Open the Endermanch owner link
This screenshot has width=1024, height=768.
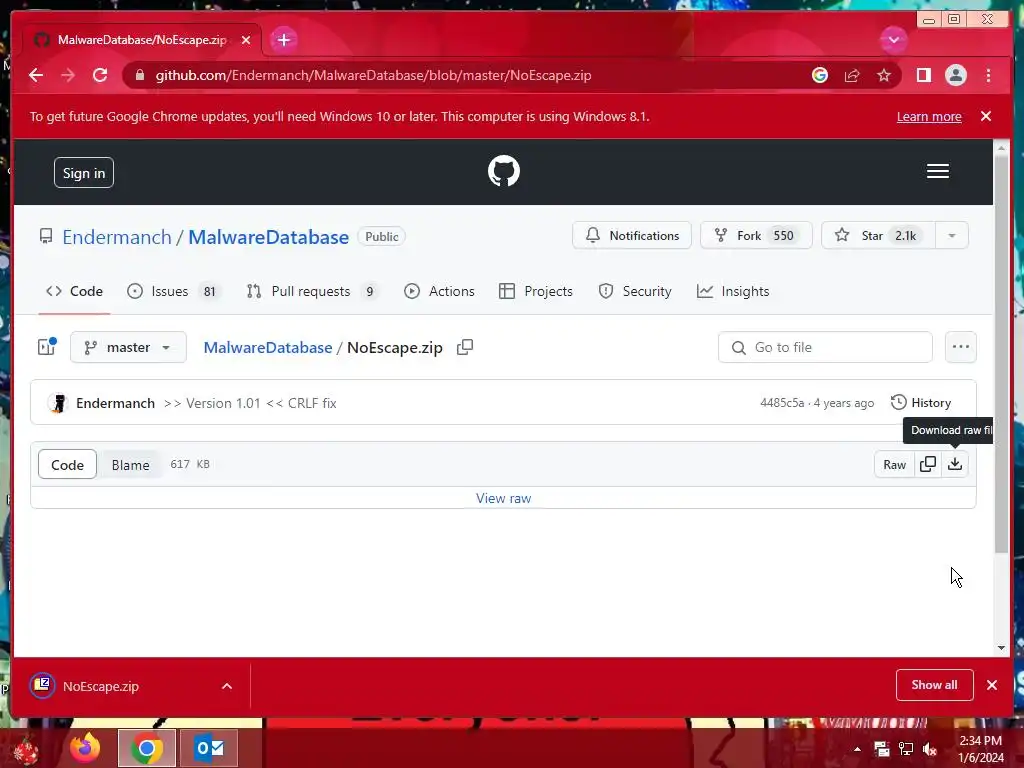click(117, 237)
